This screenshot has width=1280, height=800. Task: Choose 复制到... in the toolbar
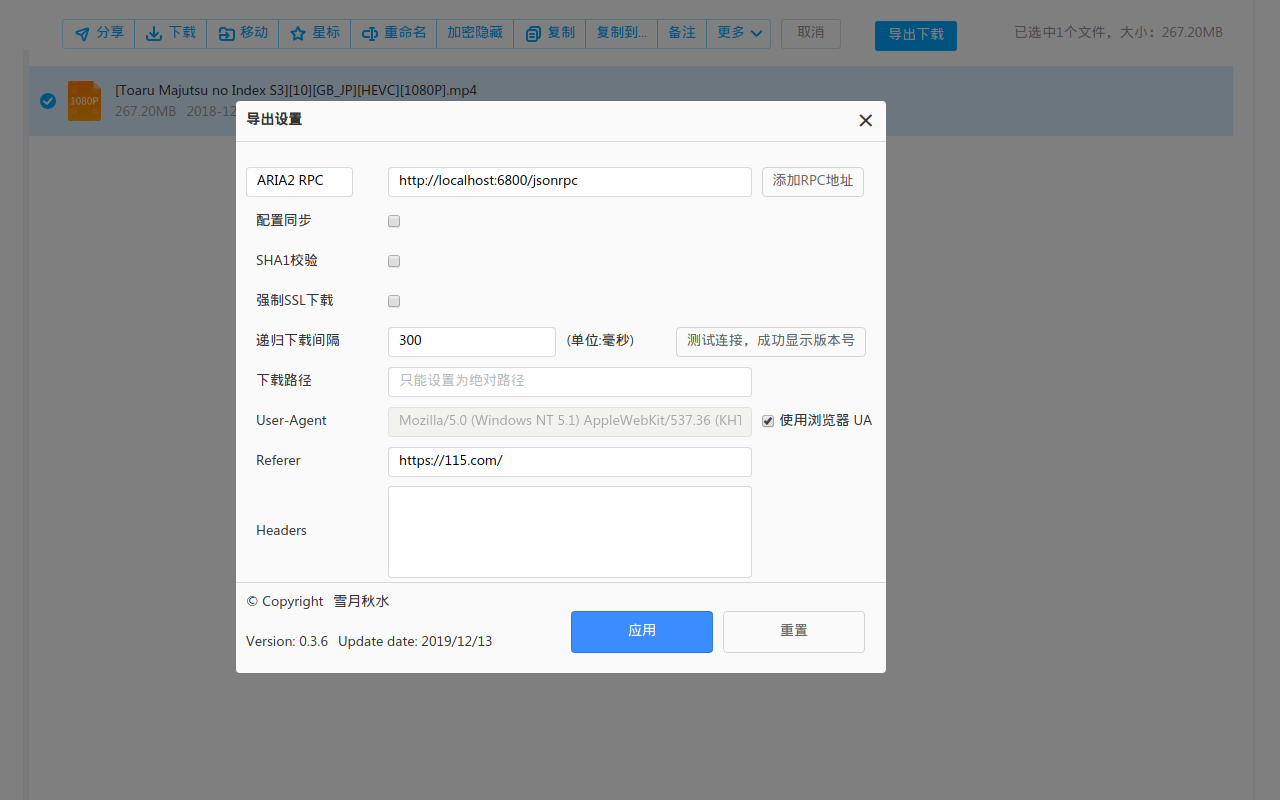621,33
